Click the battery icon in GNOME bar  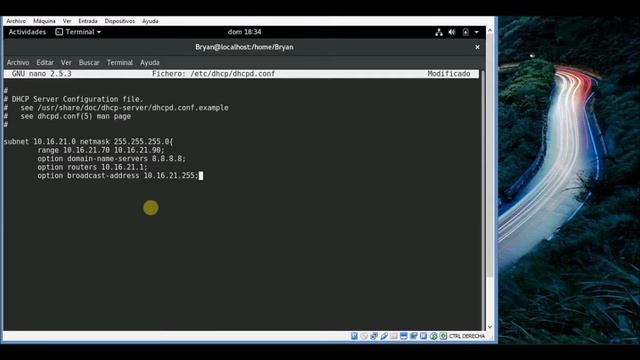(465, 32)
